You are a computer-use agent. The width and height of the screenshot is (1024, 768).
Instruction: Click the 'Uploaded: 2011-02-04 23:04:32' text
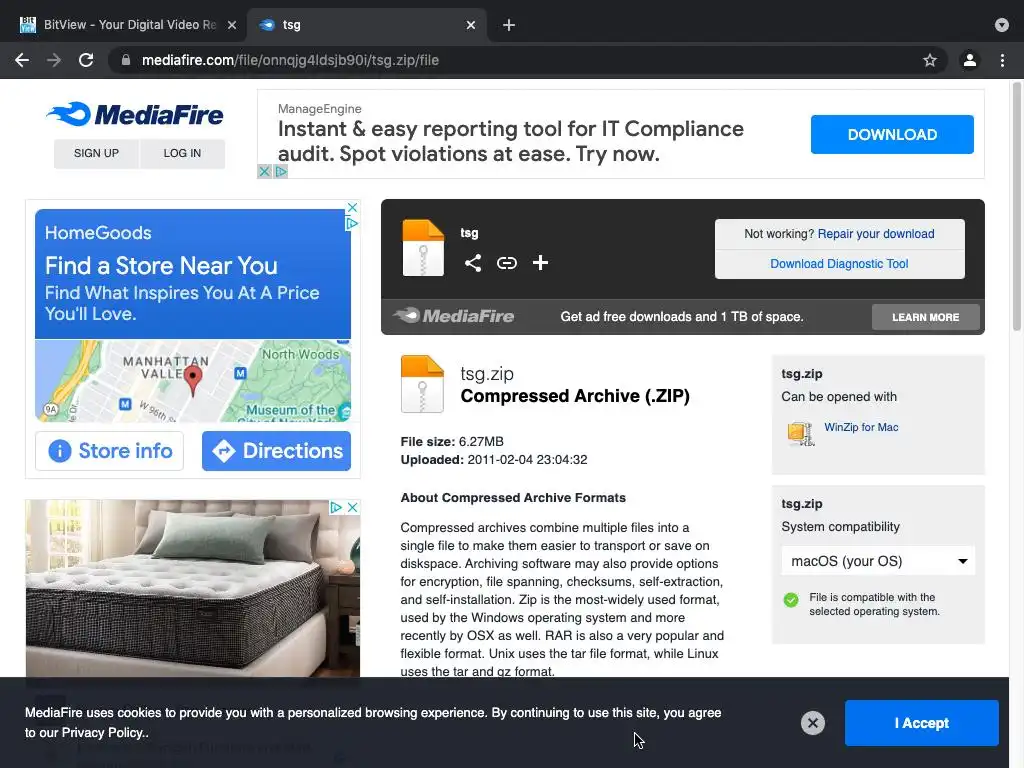click(494, 460)
